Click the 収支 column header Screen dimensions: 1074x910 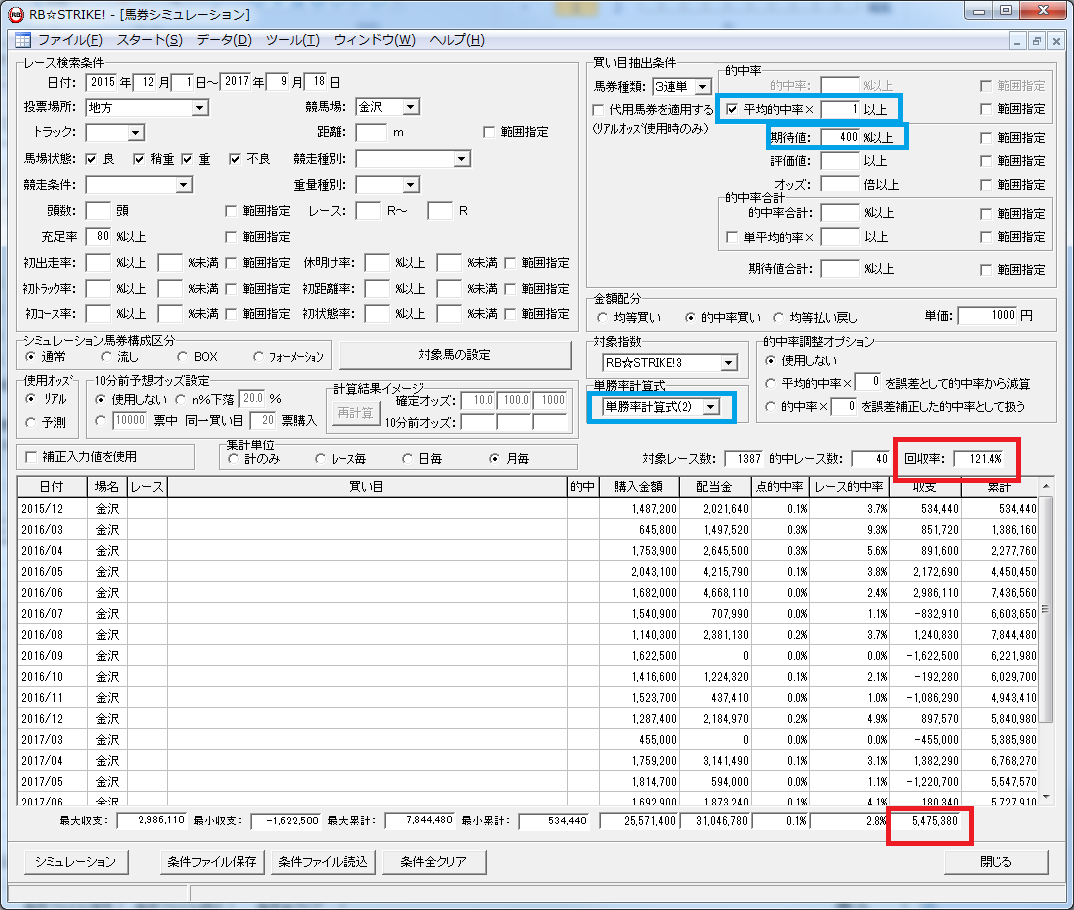pos(925,487)
